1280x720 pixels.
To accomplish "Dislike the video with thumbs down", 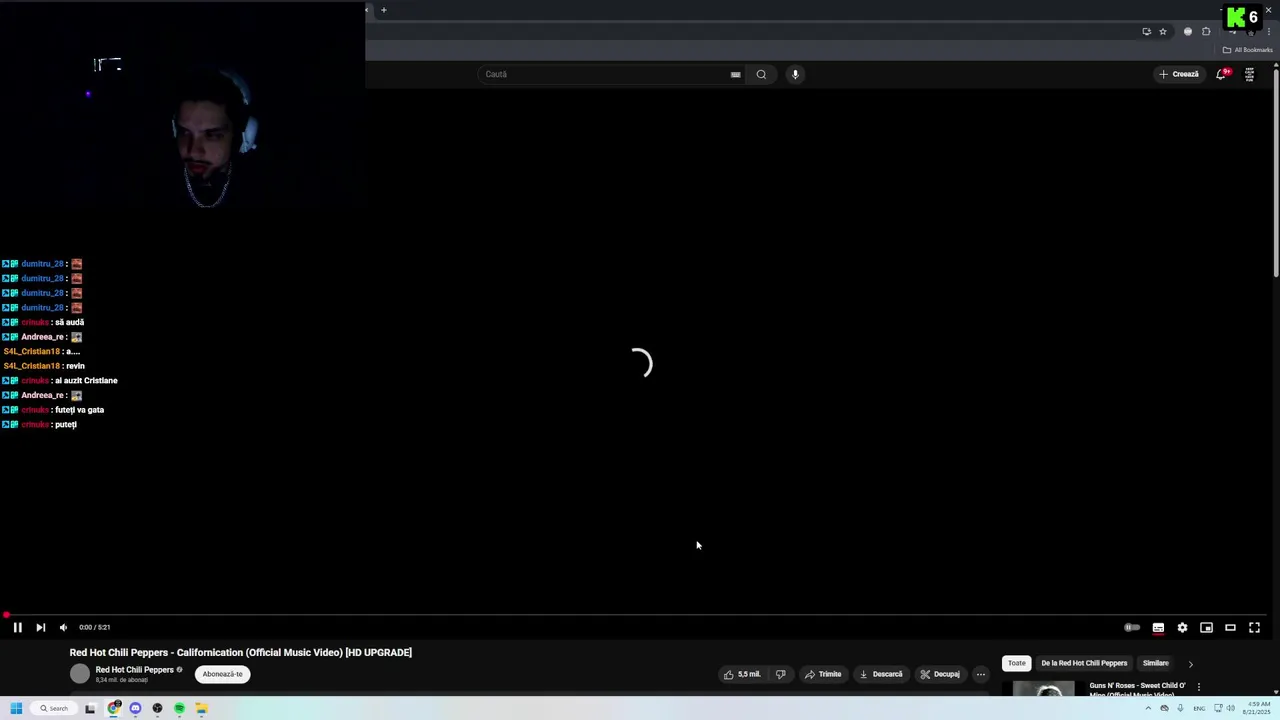I will (x=781, y=674).
